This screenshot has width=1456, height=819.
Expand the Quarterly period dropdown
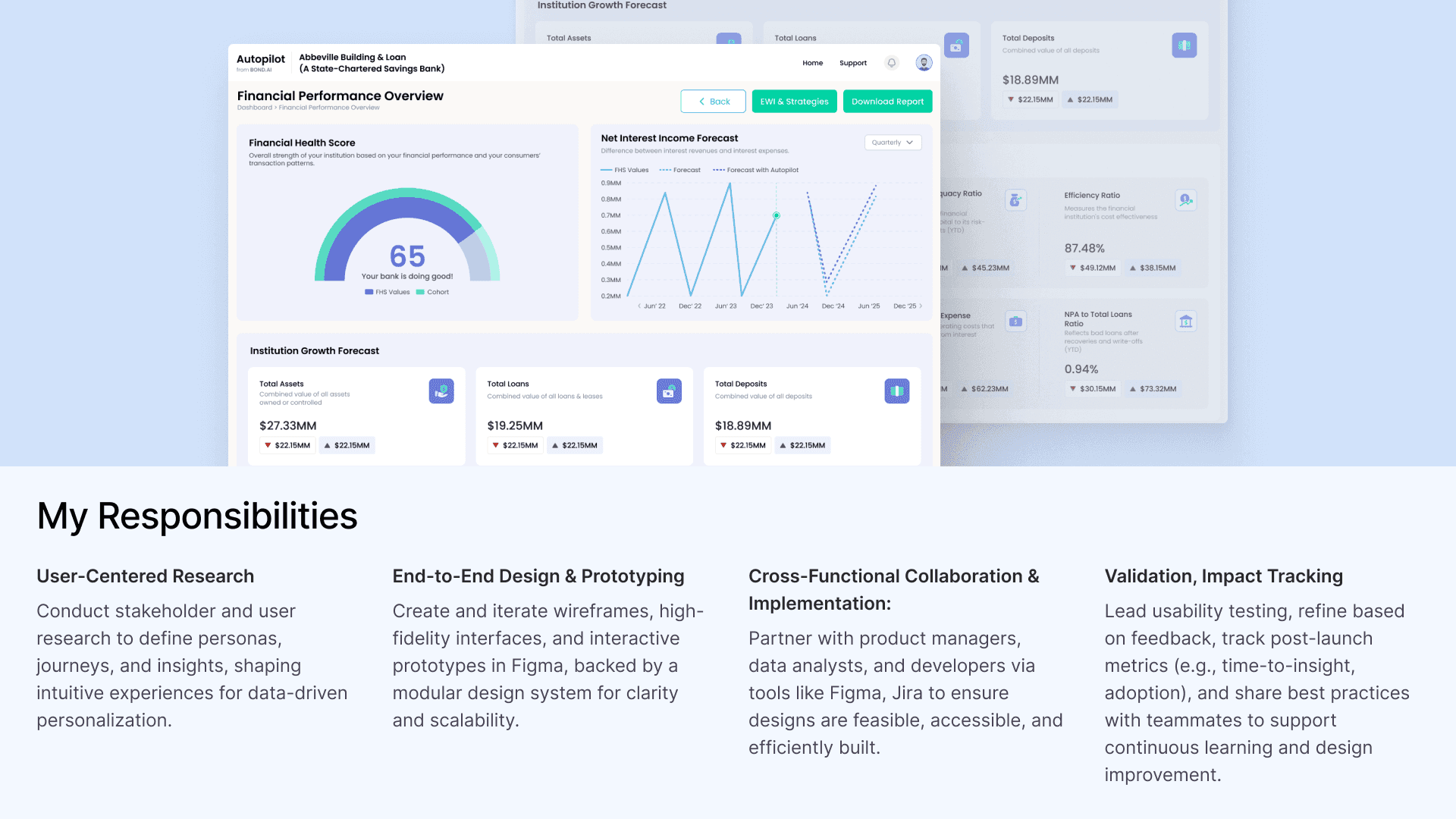pos(893,143)
